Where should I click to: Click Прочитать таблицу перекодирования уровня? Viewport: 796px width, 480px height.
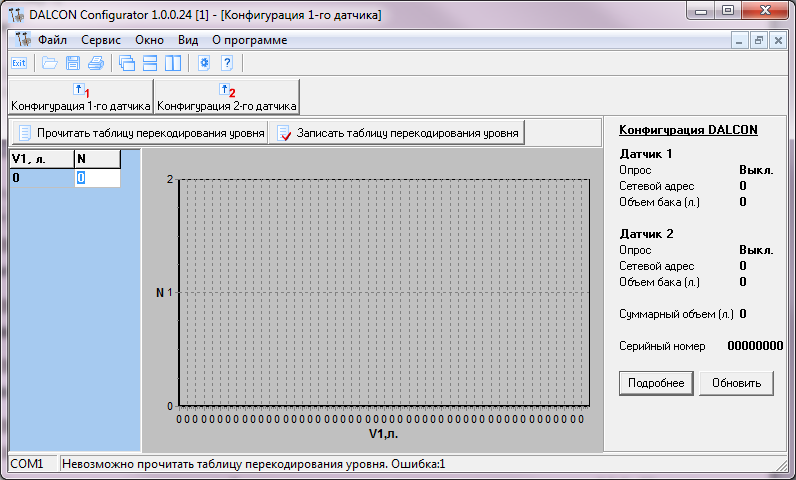tap(140, 132)
